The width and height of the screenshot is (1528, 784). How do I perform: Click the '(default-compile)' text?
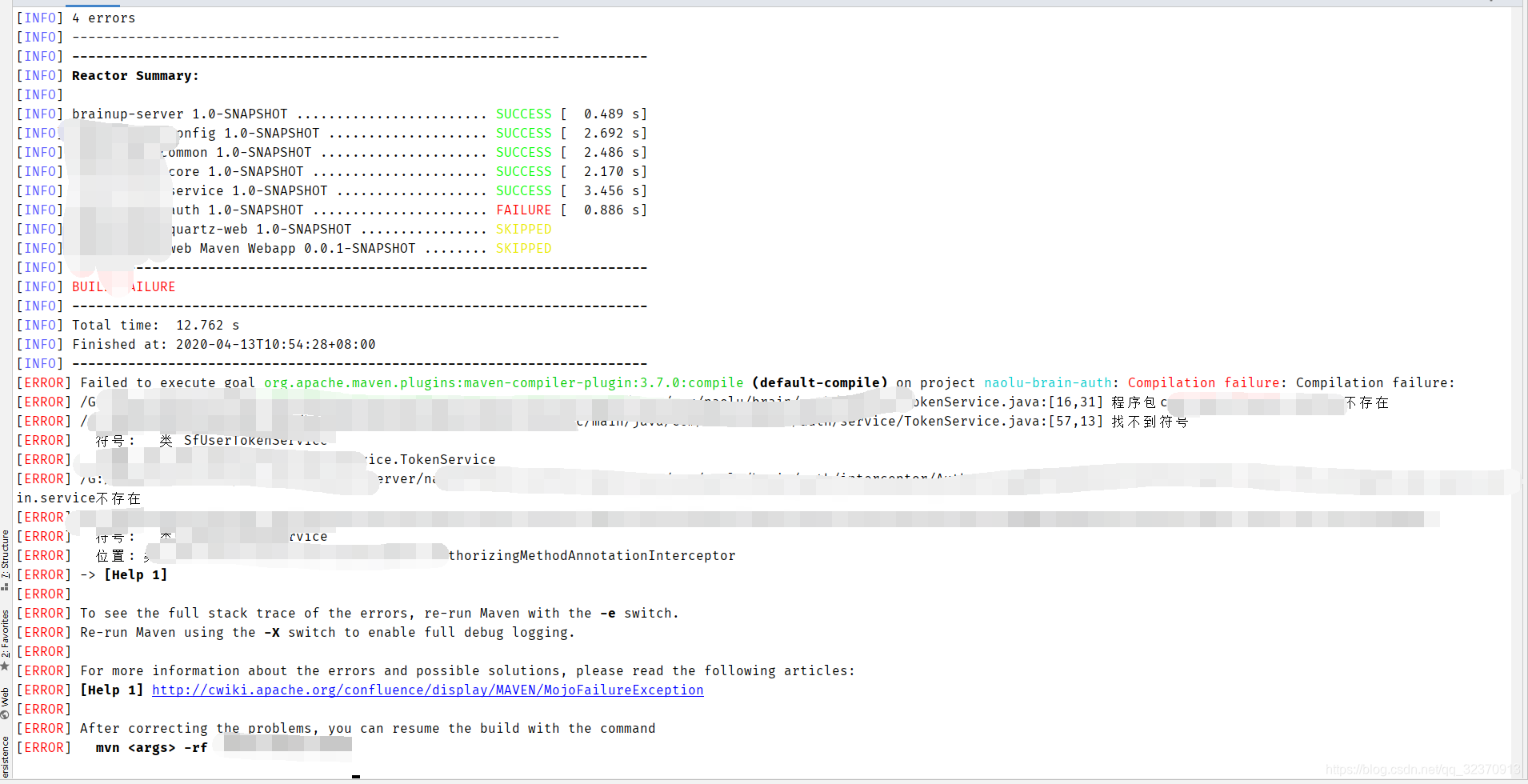pyautogui.click(x=820, y=382)
